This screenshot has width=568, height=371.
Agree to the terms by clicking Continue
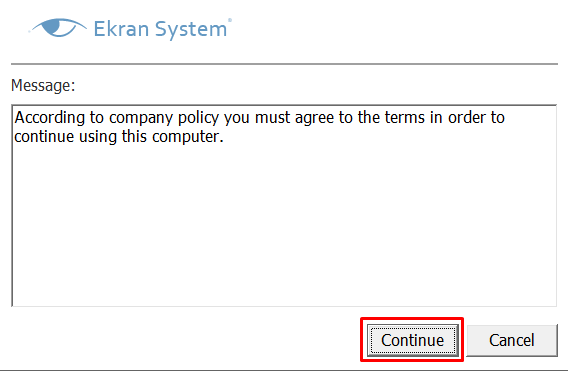pyautogui.click(x=413, y=340)
